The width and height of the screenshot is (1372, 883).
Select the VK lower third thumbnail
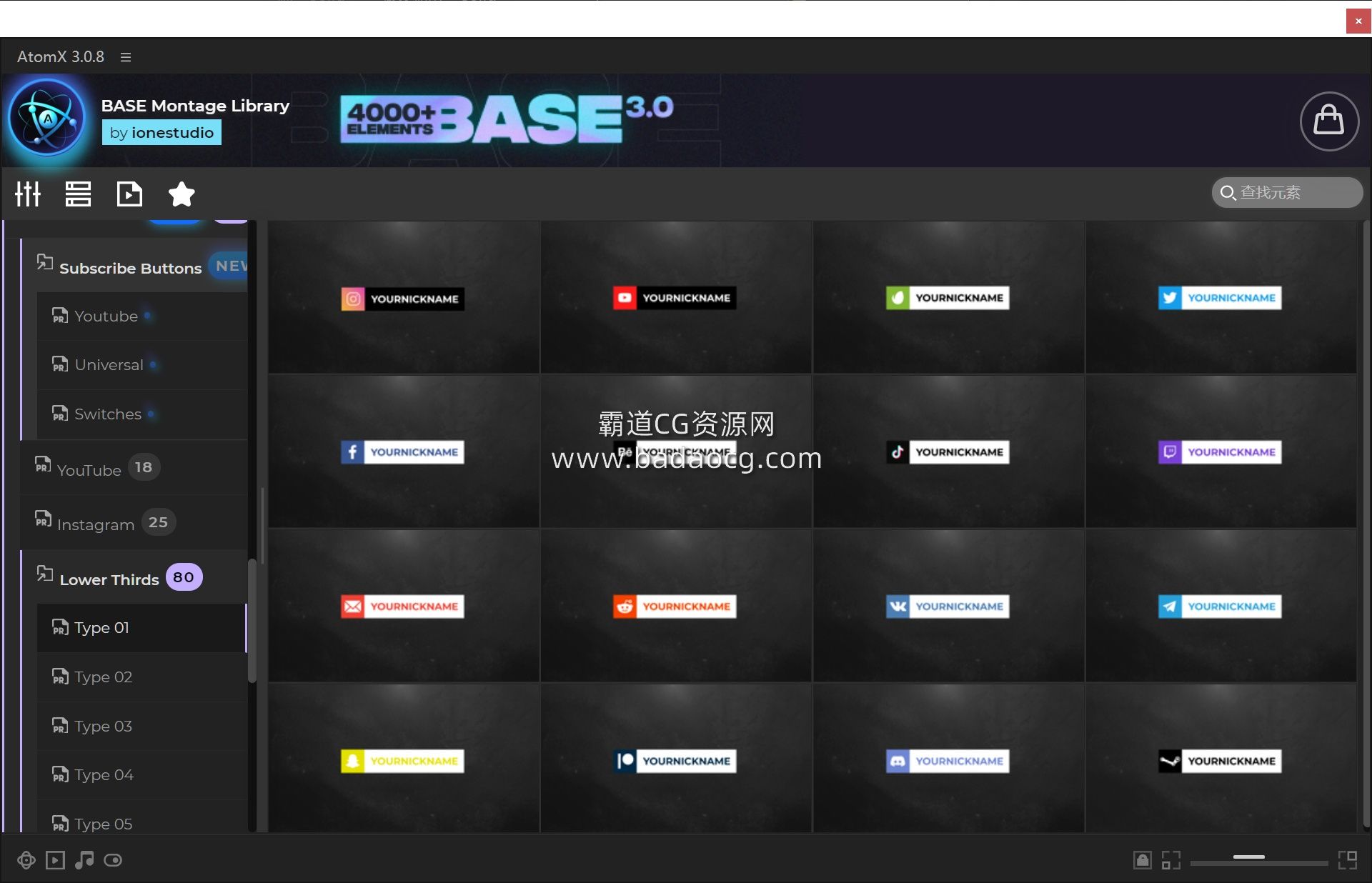(948, 606)
